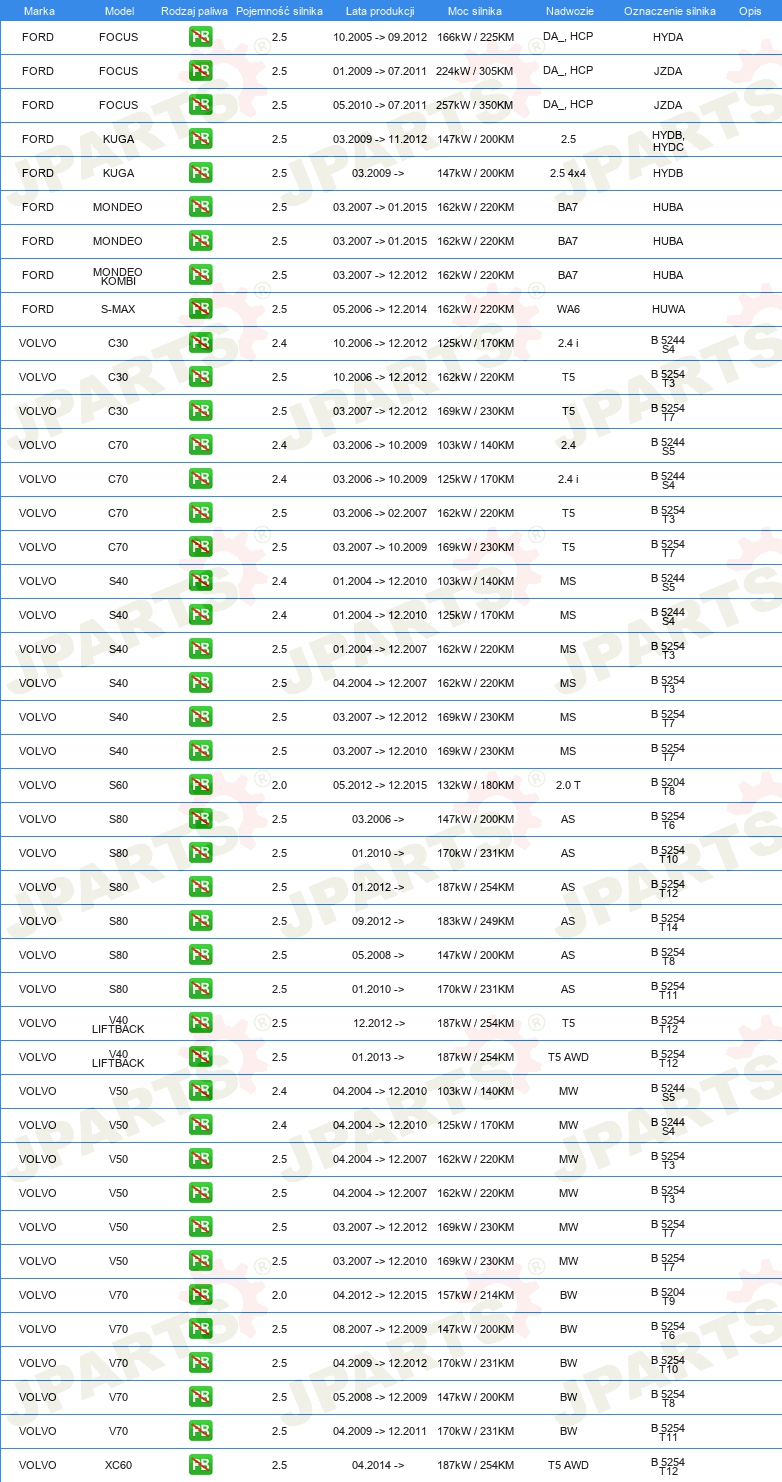Image resolution: width=782 pixels, height=1482 pixels.
Task: Click the 09.2012 -> production date cell
Action: pyautogui.click(x=378, y=921)
